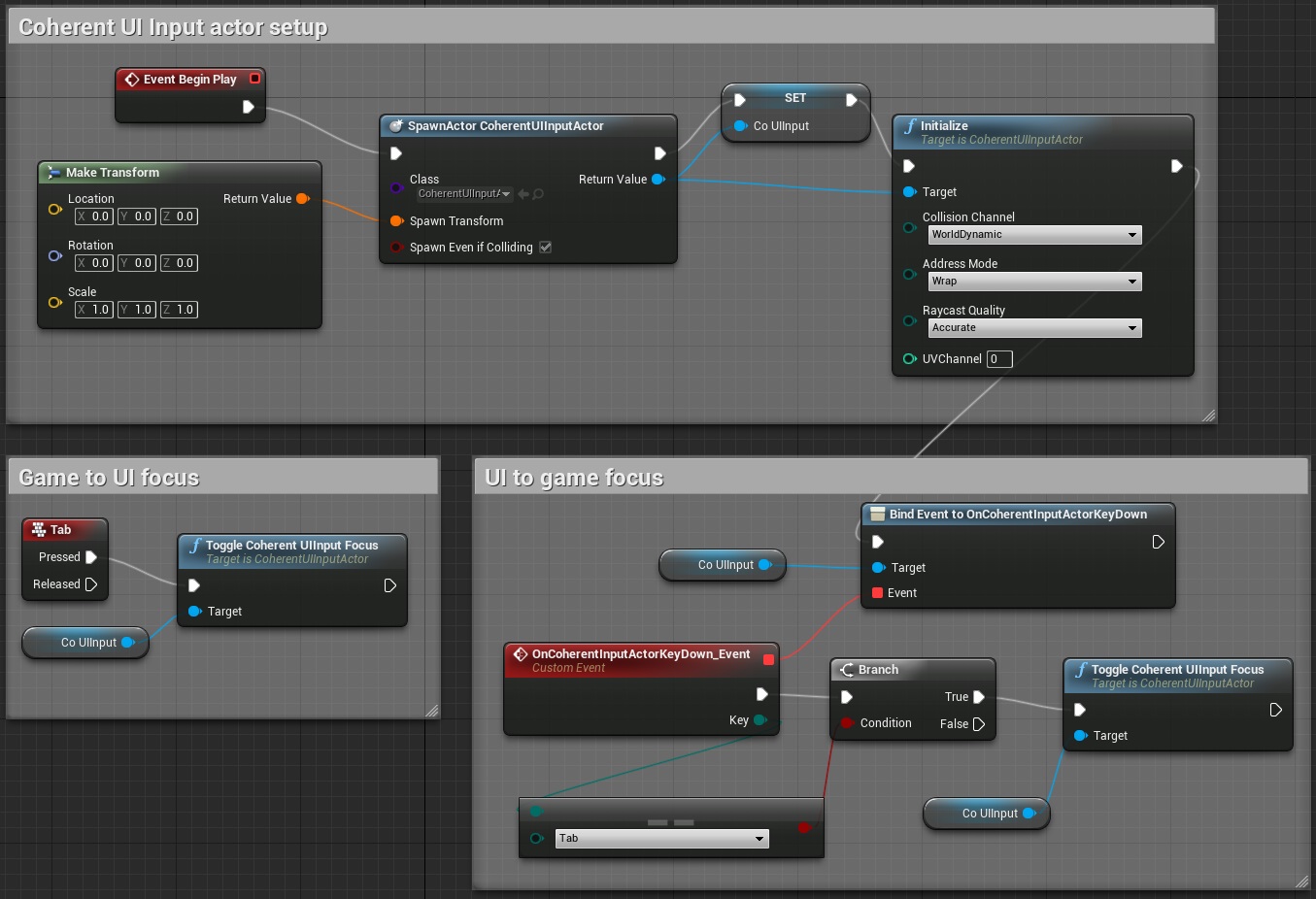Viewport: 1316px width, 899px height.
Task: Click the Location X value field
Action: click(x=94, y=216)
